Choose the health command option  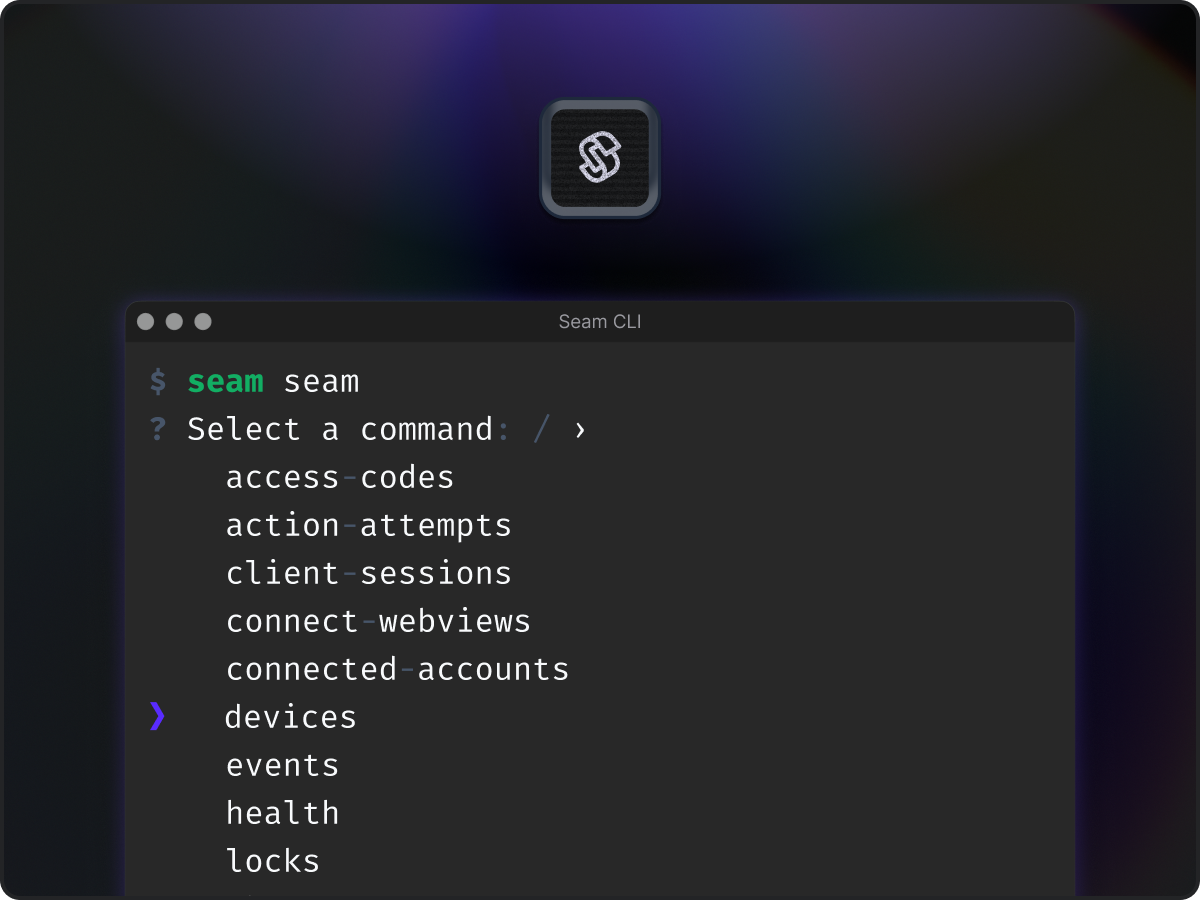(x=283, y=813)
